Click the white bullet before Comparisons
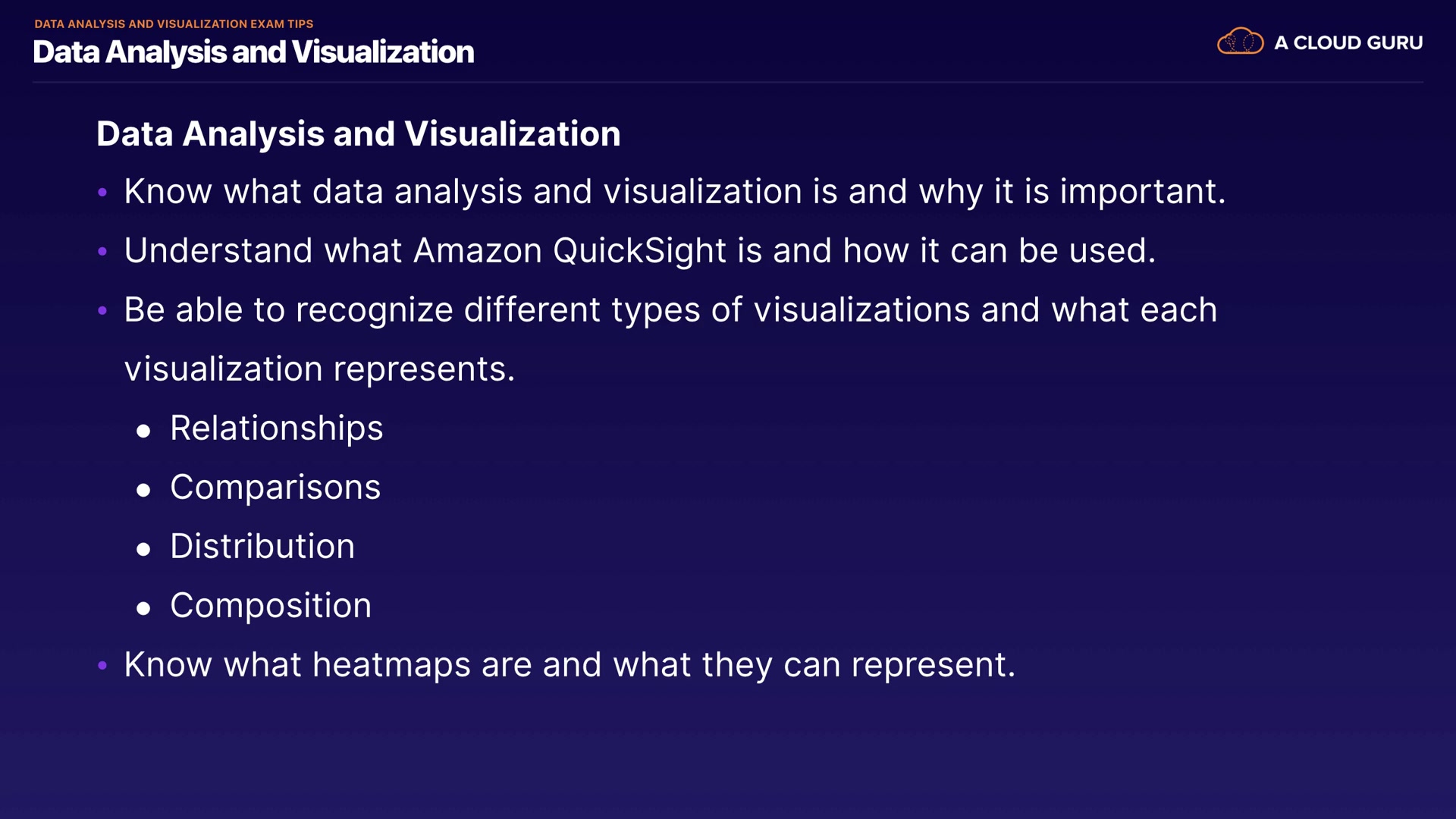Screen dimensions: 1456x819 (143, 491)
